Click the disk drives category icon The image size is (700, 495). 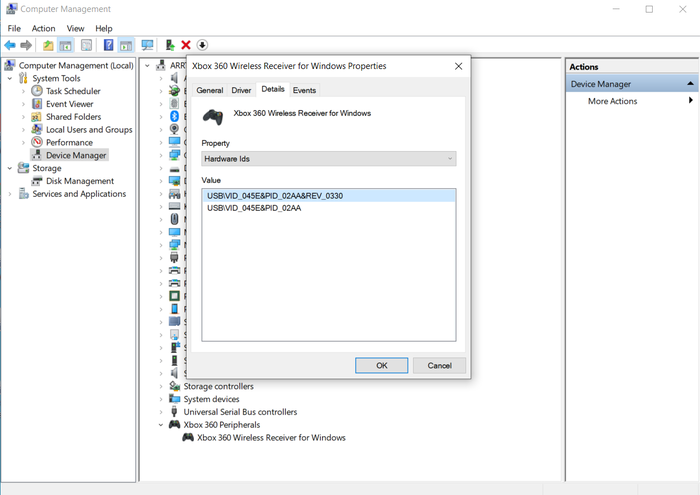[x=175, y=168]
